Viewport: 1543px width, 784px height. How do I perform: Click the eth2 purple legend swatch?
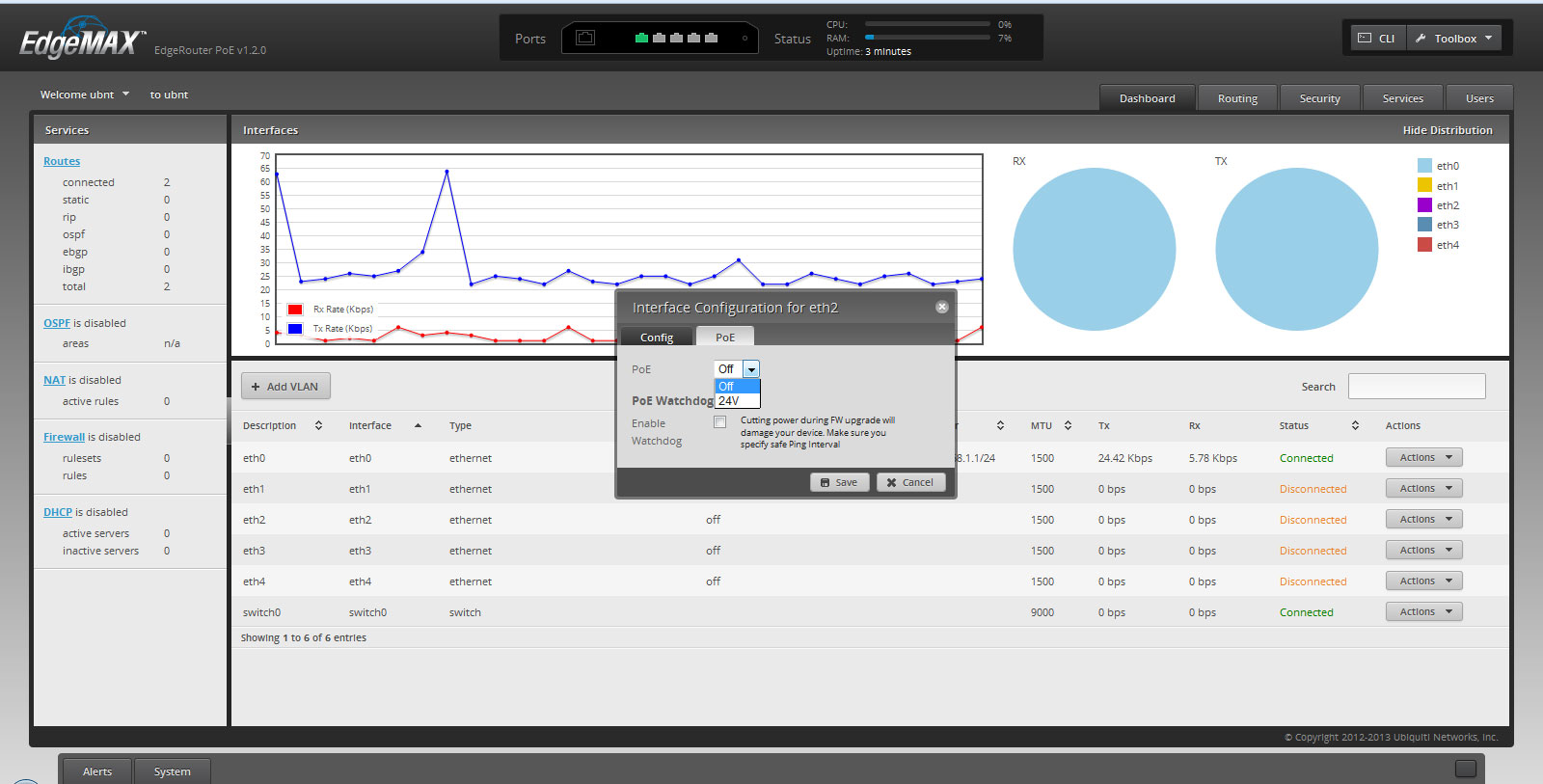tap(1424, 205)
